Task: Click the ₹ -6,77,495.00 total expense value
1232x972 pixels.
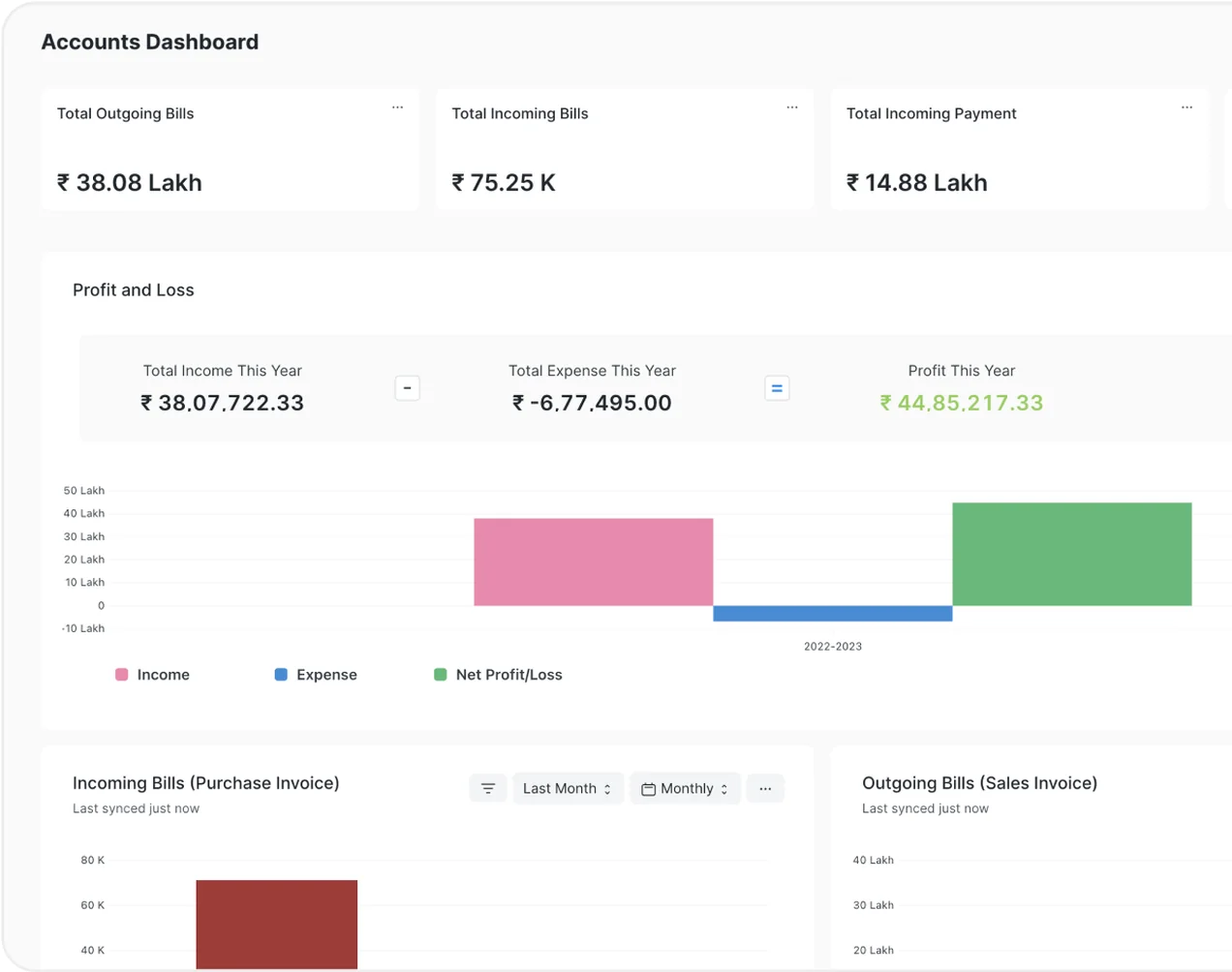Action: [592, 403]
